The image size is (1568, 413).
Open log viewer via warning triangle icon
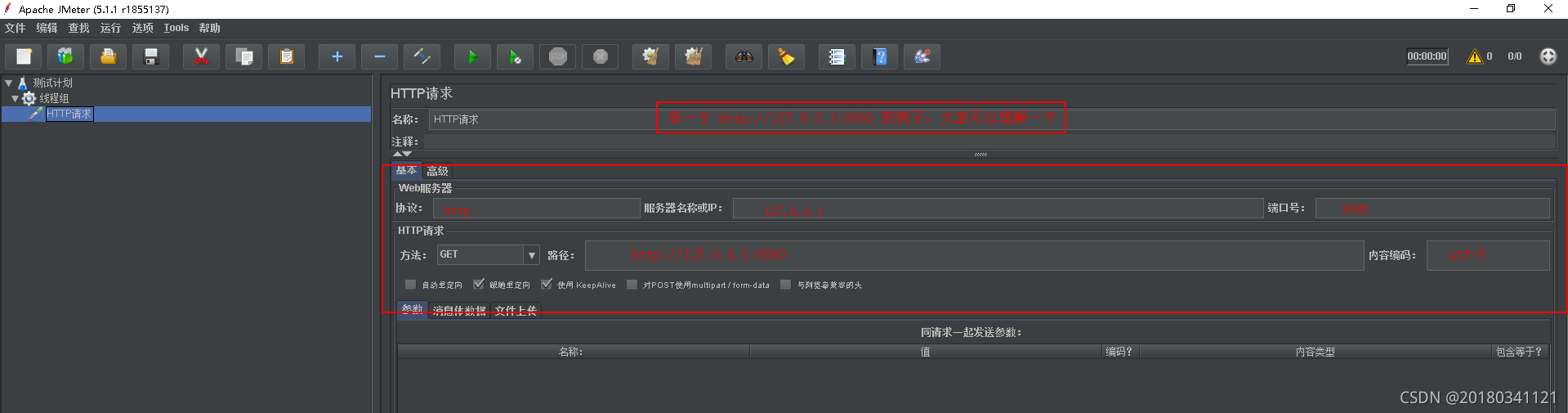point(1474,56)
